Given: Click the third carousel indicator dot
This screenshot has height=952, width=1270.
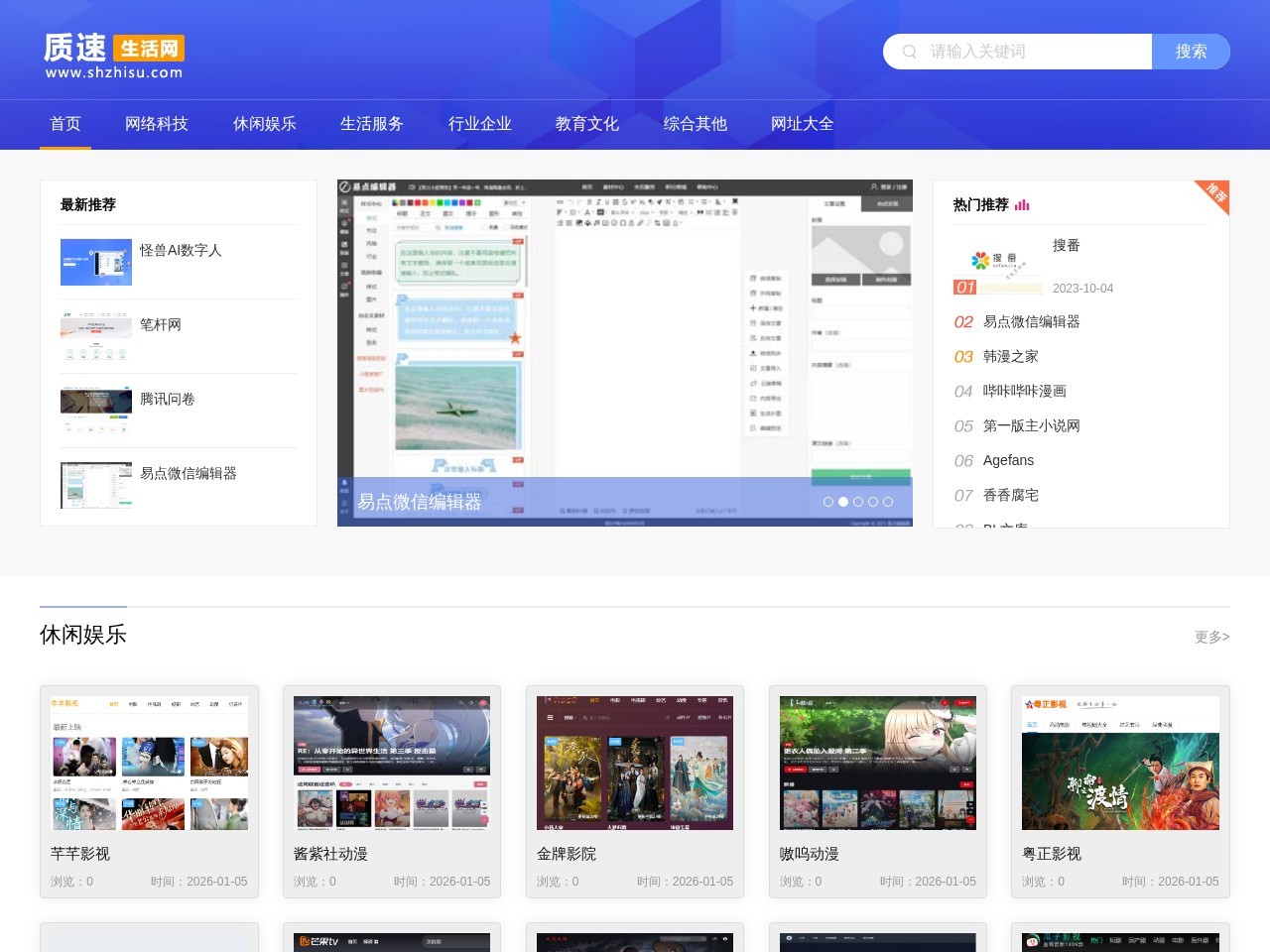Looking at the screenshot, I should coord(858,502).
